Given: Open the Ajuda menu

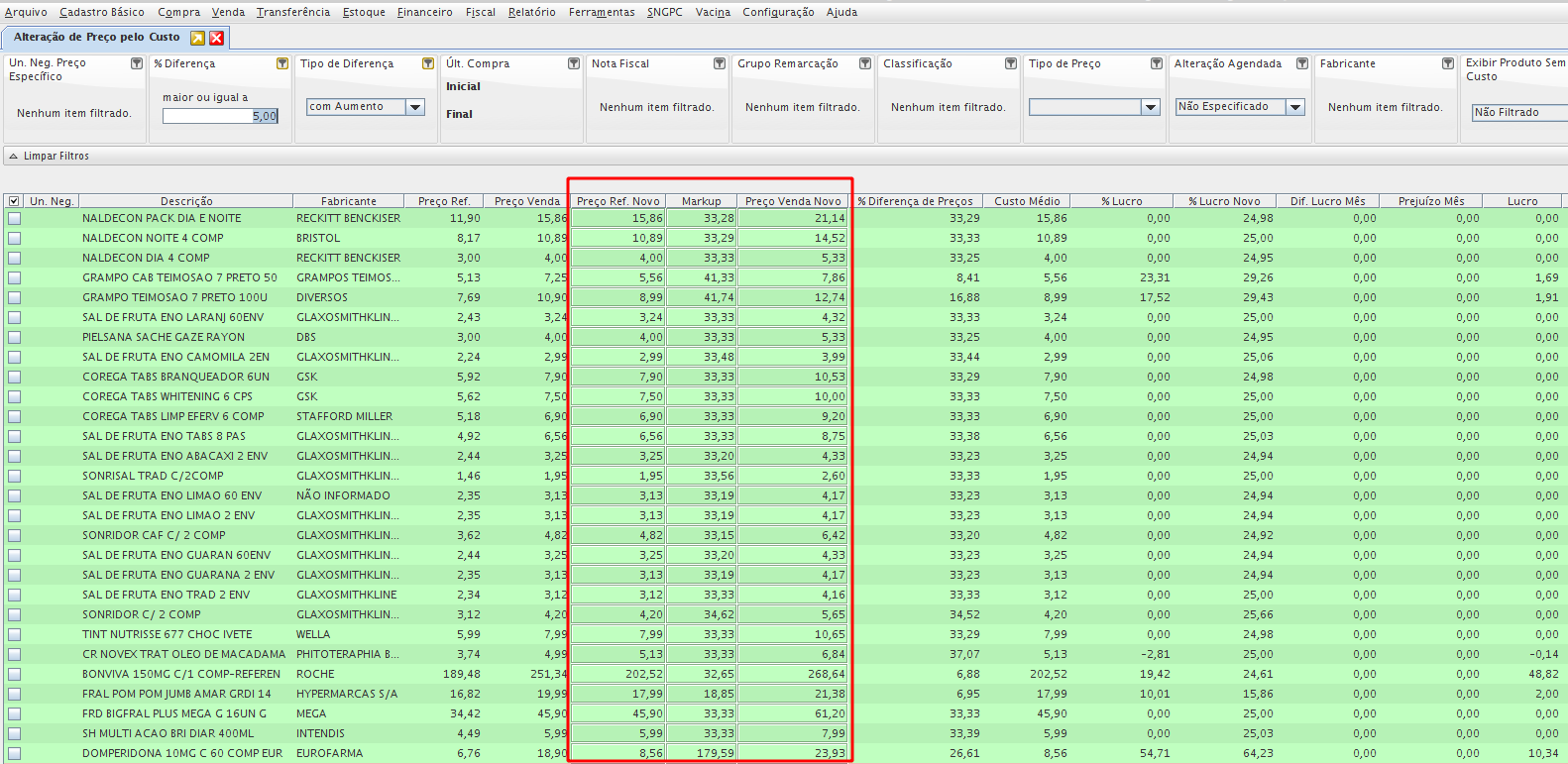Looking at the screenshot, I should click(x=841, y=12).
